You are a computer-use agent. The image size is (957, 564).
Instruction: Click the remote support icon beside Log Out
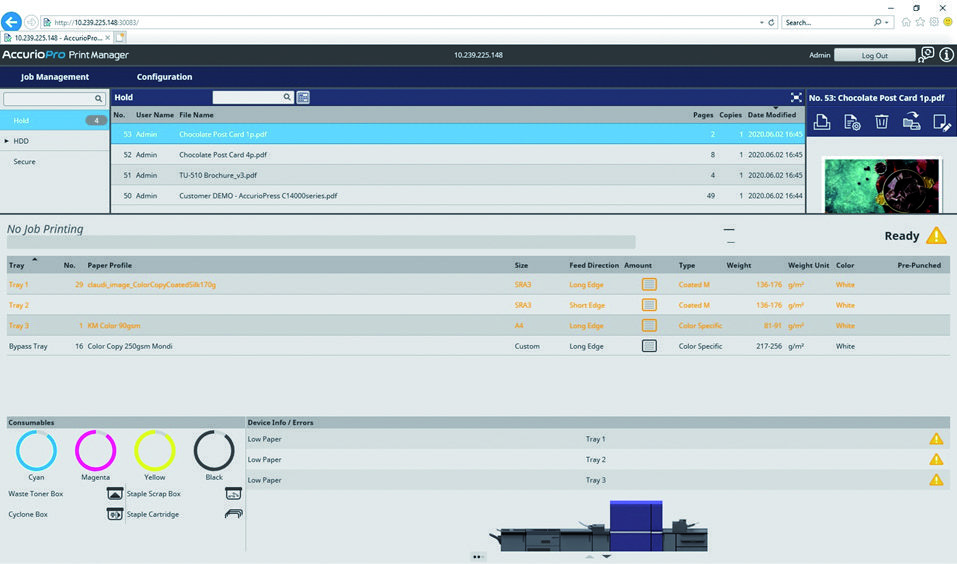click(926, 55)
